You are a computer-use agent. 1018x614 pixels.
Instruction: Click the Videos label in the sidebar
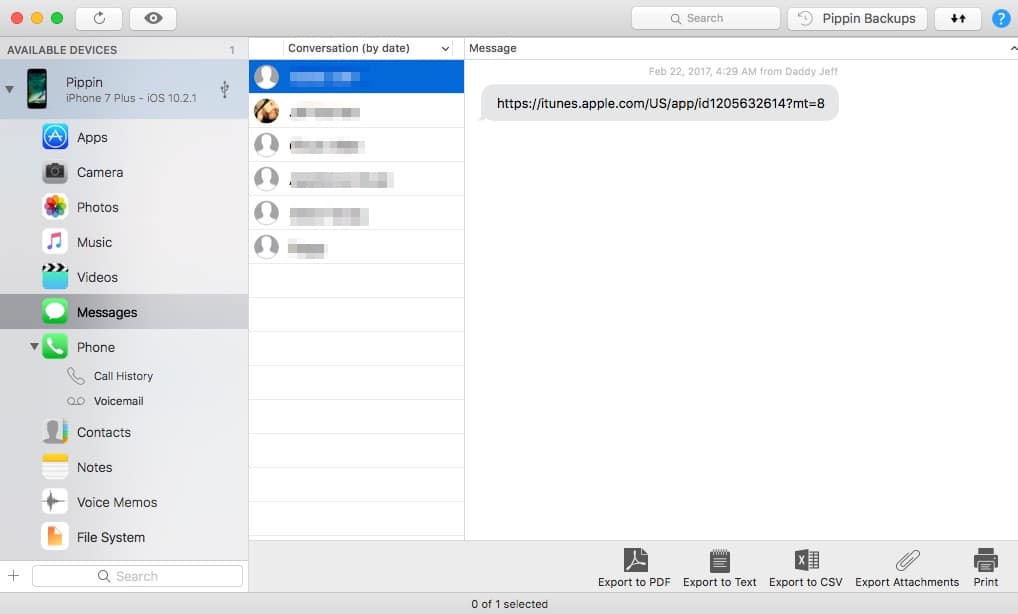pos(97,277)
